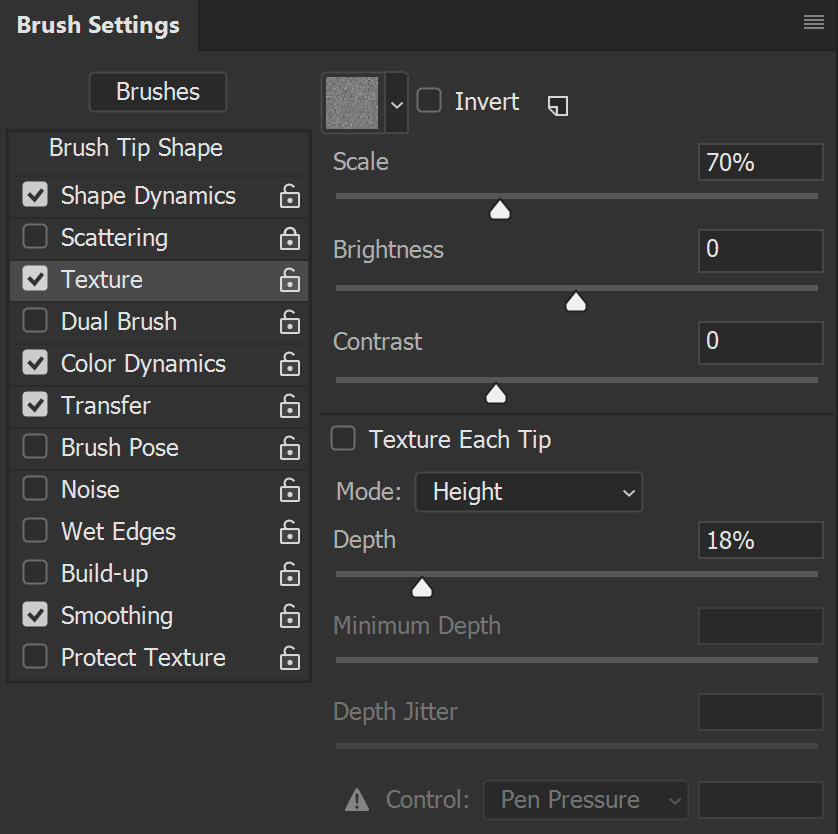Select the Brush Settings panel tab
Viewport: 838px width, 834px height.
(98, 26)
